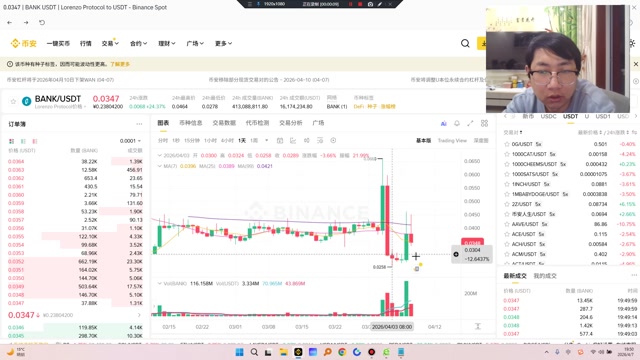Open the chart target settings icon
The width and height of the screenshot is (640, 360).
click(x=333, y=140)
